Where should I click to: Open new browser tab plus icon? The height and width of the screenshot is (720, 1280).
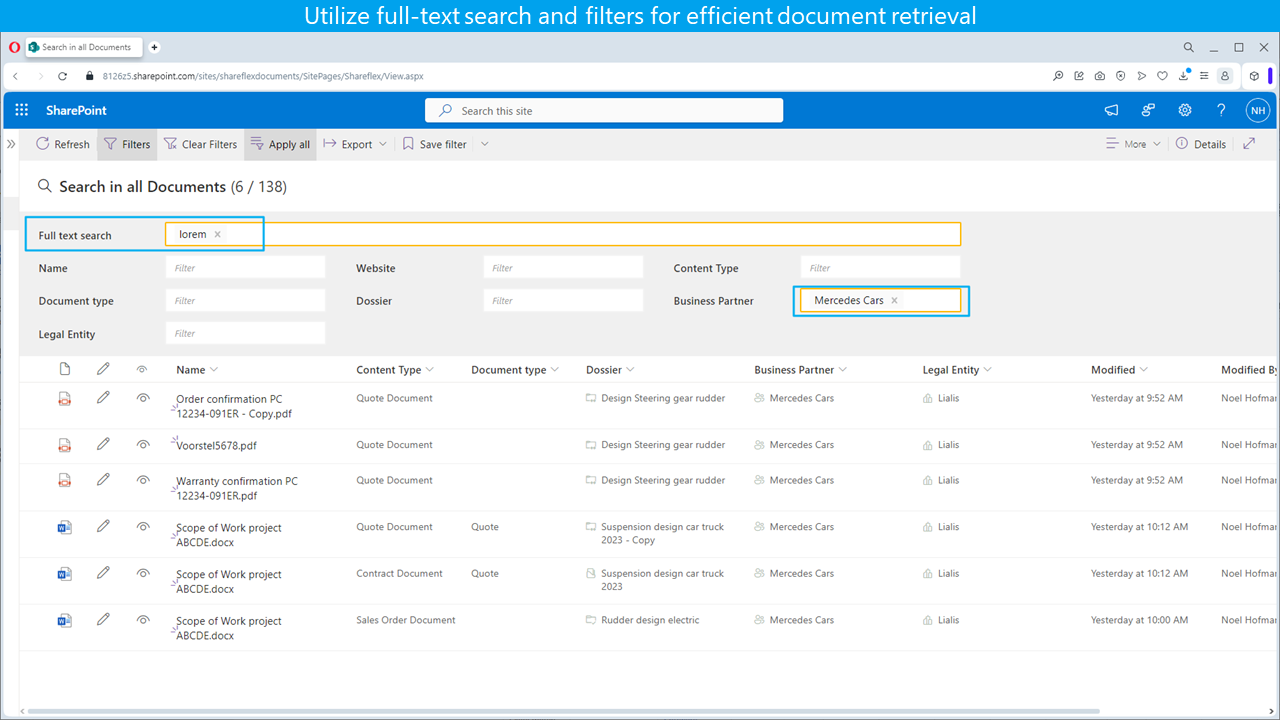(x=155, y=47)
